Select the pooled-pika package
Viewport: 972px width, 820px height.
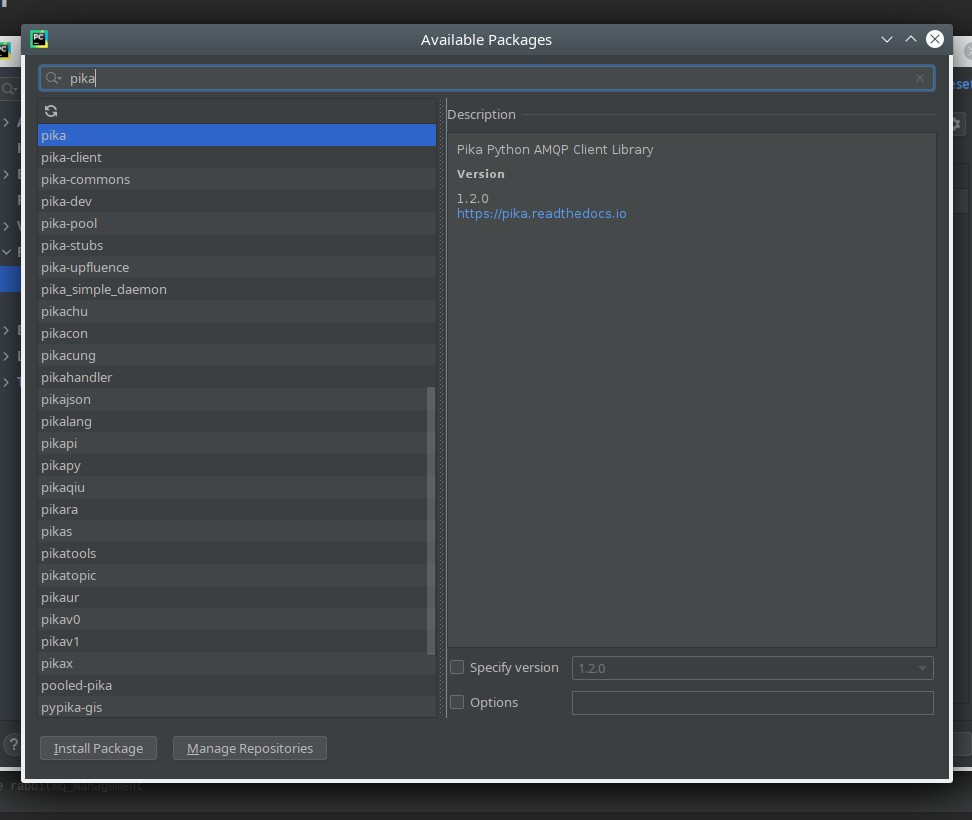(237, 686)
